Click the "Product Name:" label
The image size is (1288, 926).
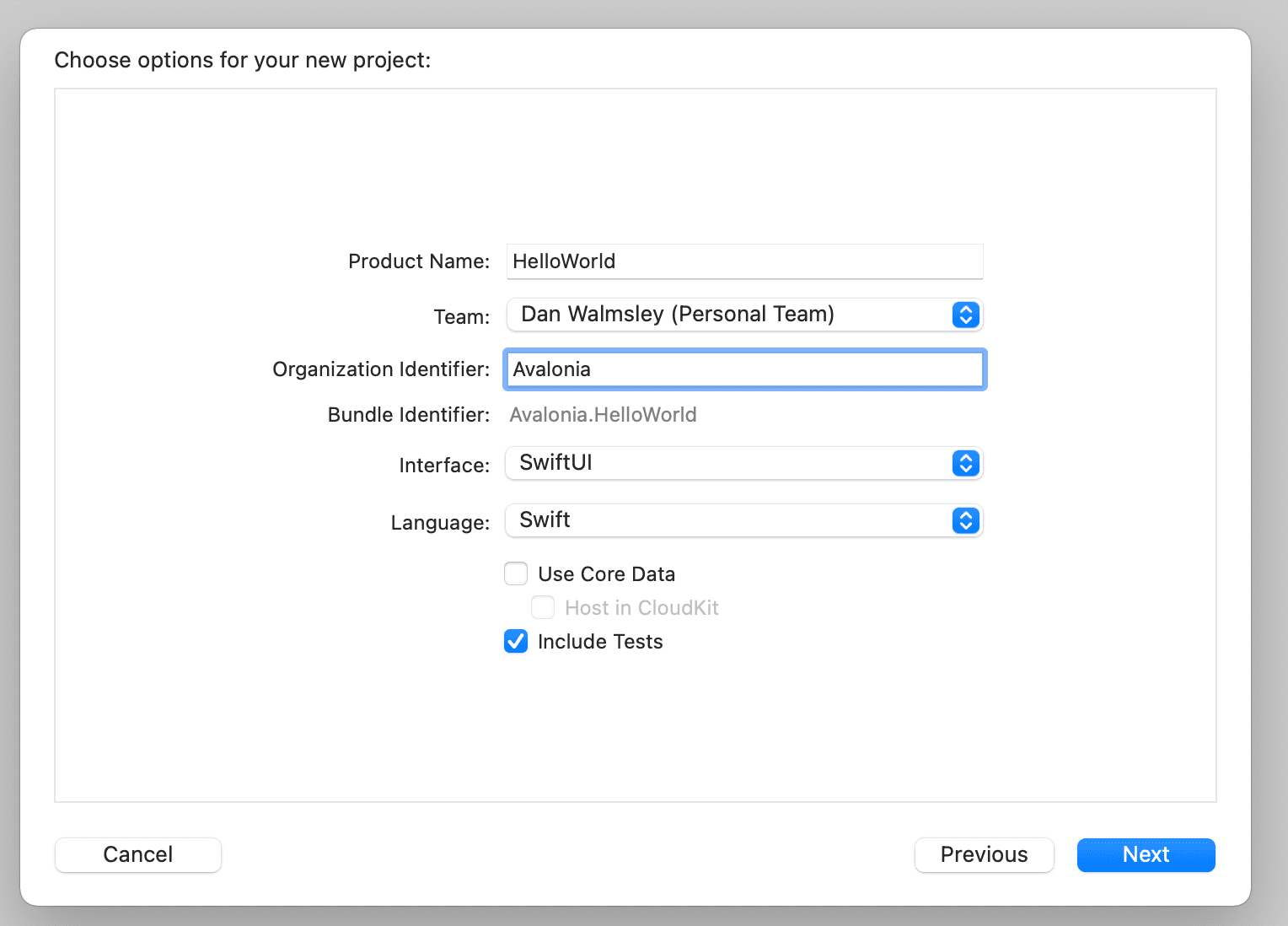pyautogui.click(x=419, y=261)
